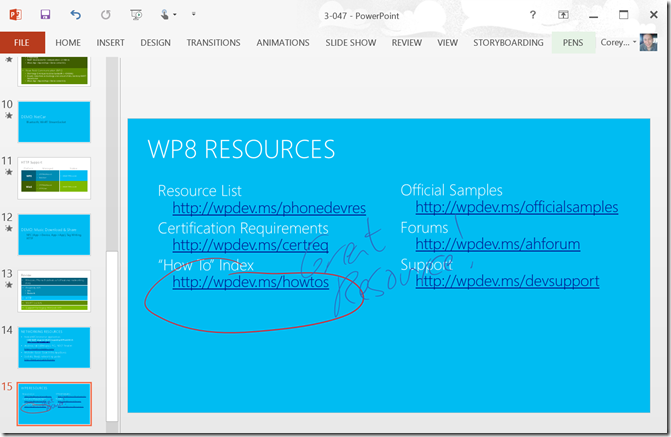Open the TRANSITIONS tab
Viewport: 671px width, 437px height.
tap(213, 43)
